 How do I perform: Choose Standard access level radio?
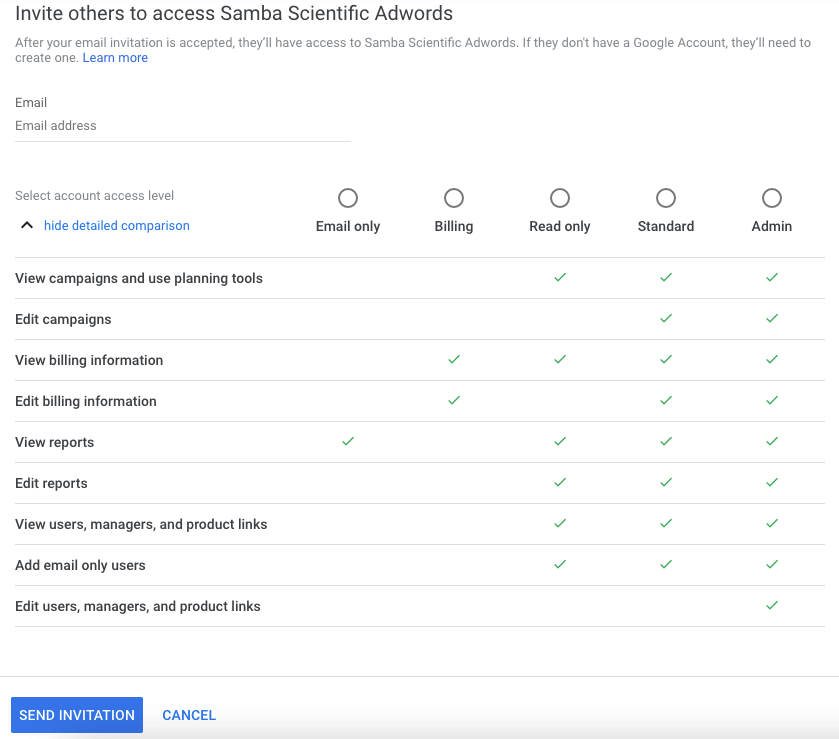666,198
